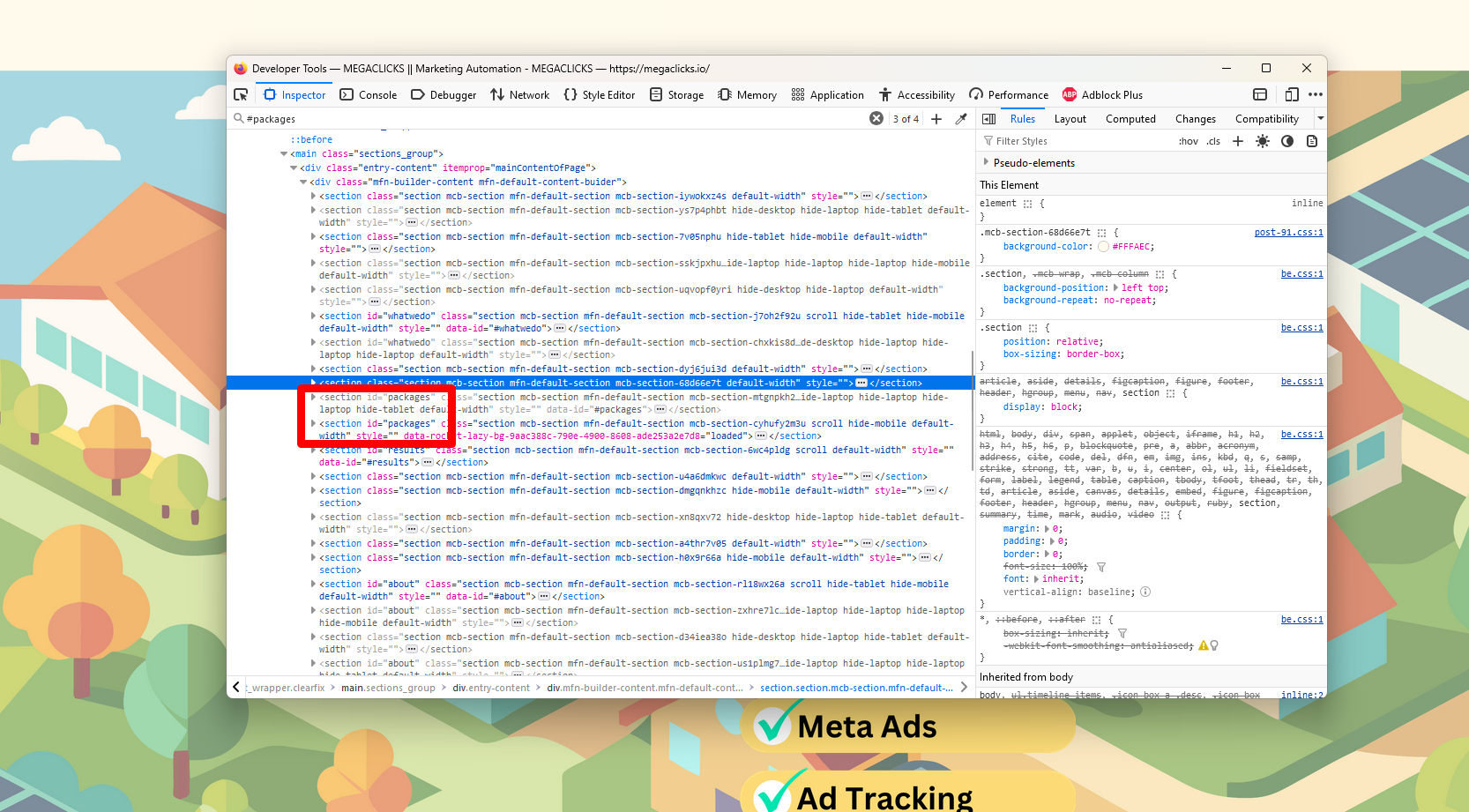Screen dimensions: 1469x812
Task: Toggle the 3-pane inspector sidebar button
Action: tap(989, 119)
